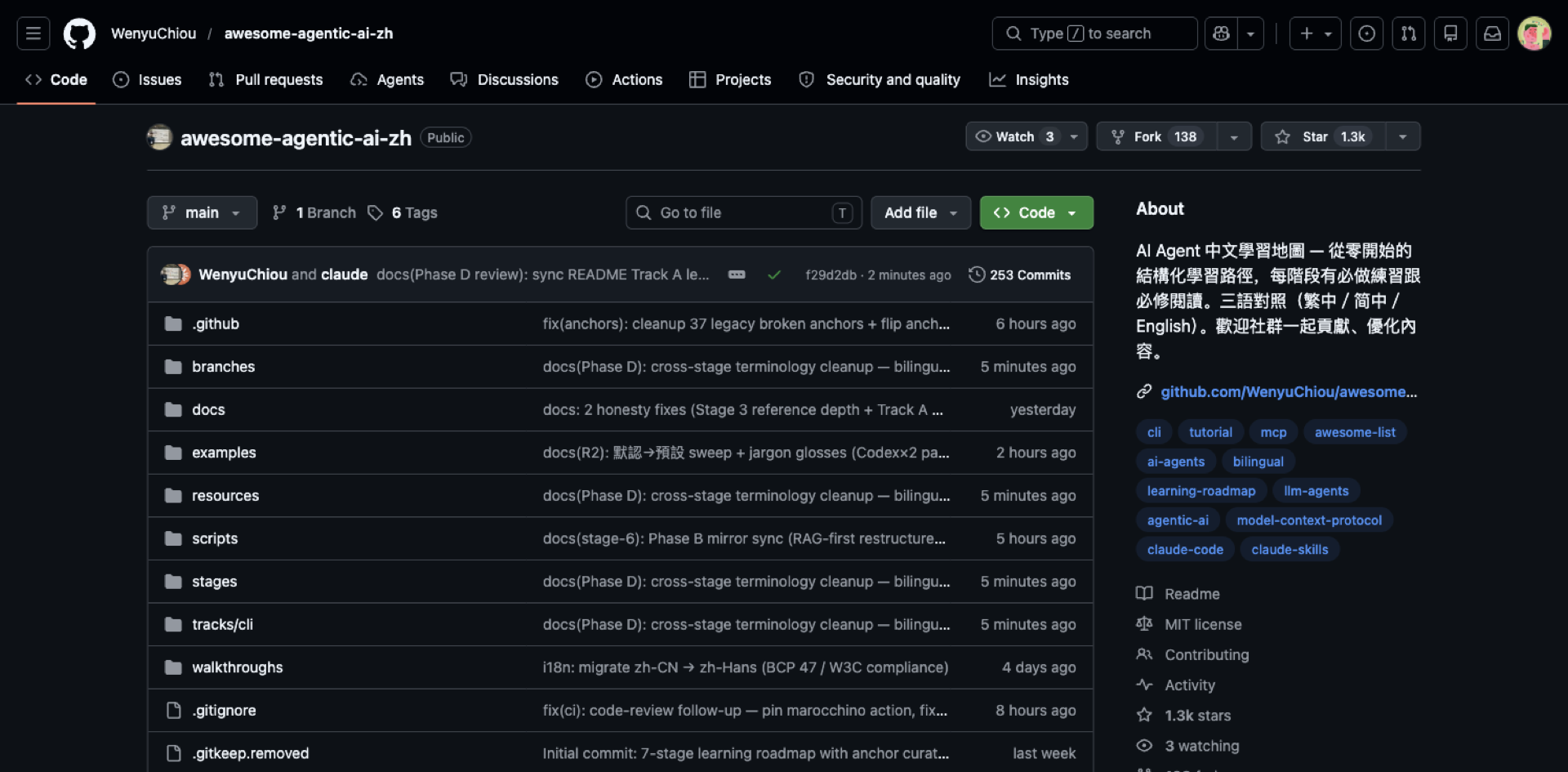Expand the Fork options dropdown
Image resolution: width=1568 pixels, height=772 pixels.
click(1234, 136)
